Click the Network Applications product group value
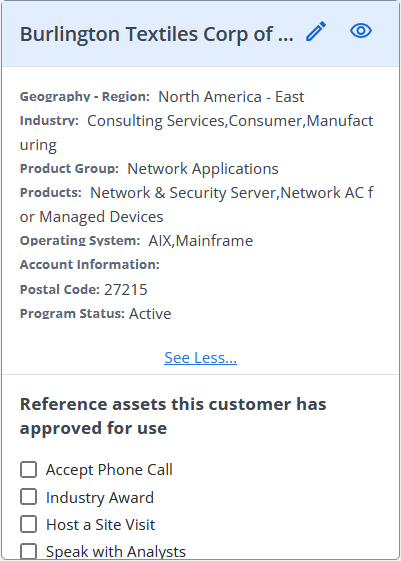This screenshot has width=401, height=561. tap(203, 169)
